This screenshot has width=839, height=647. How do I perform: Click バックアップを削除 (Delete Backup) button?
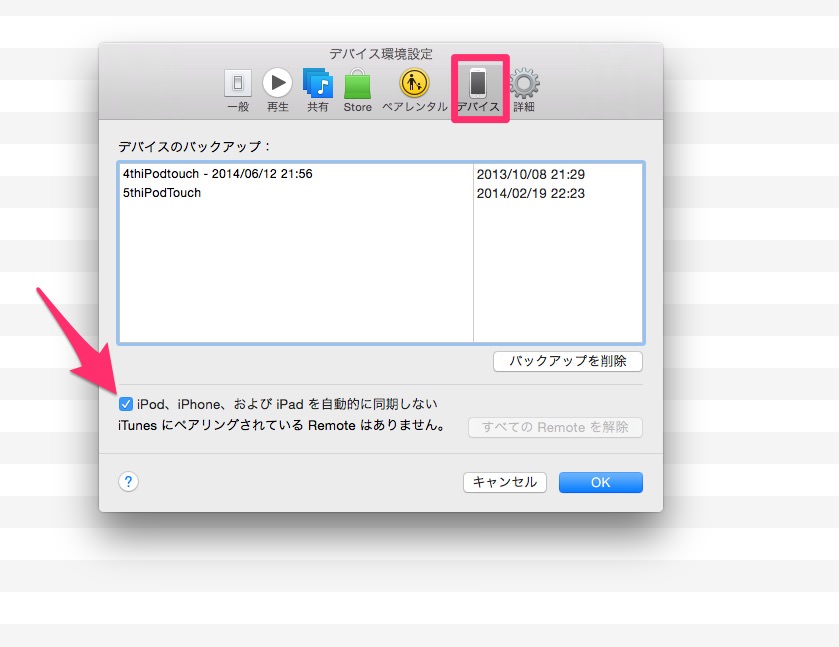[568, 361]
